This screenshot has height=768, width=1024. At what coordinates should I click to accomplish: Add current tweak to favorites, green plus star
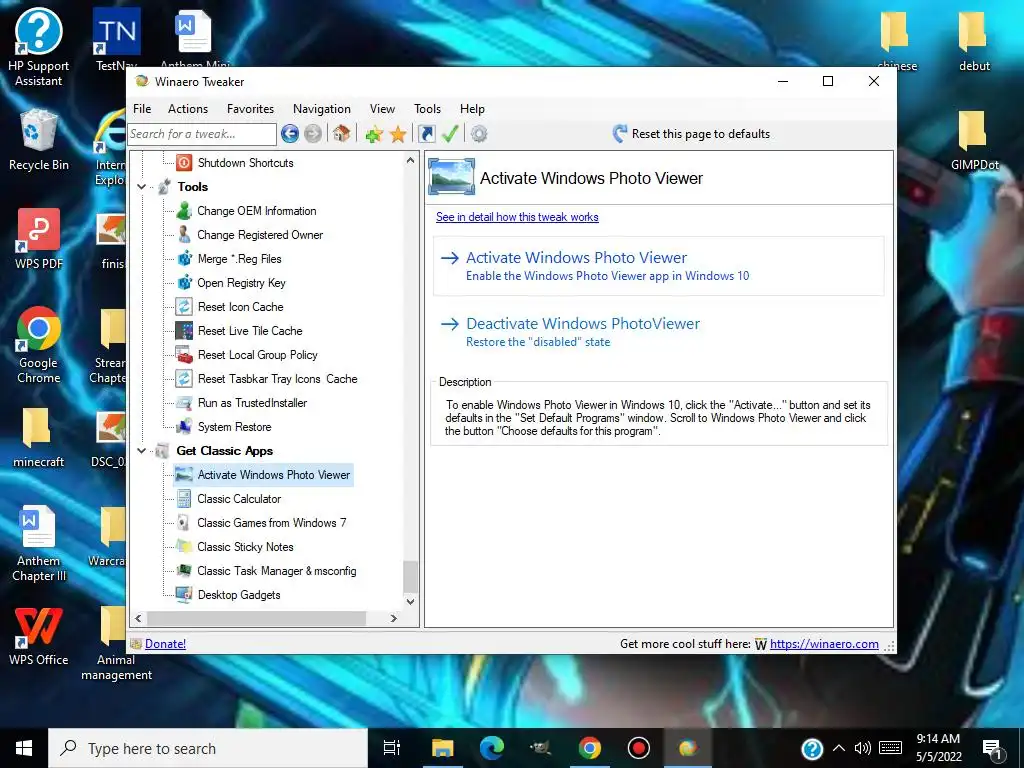coord(374,135)
